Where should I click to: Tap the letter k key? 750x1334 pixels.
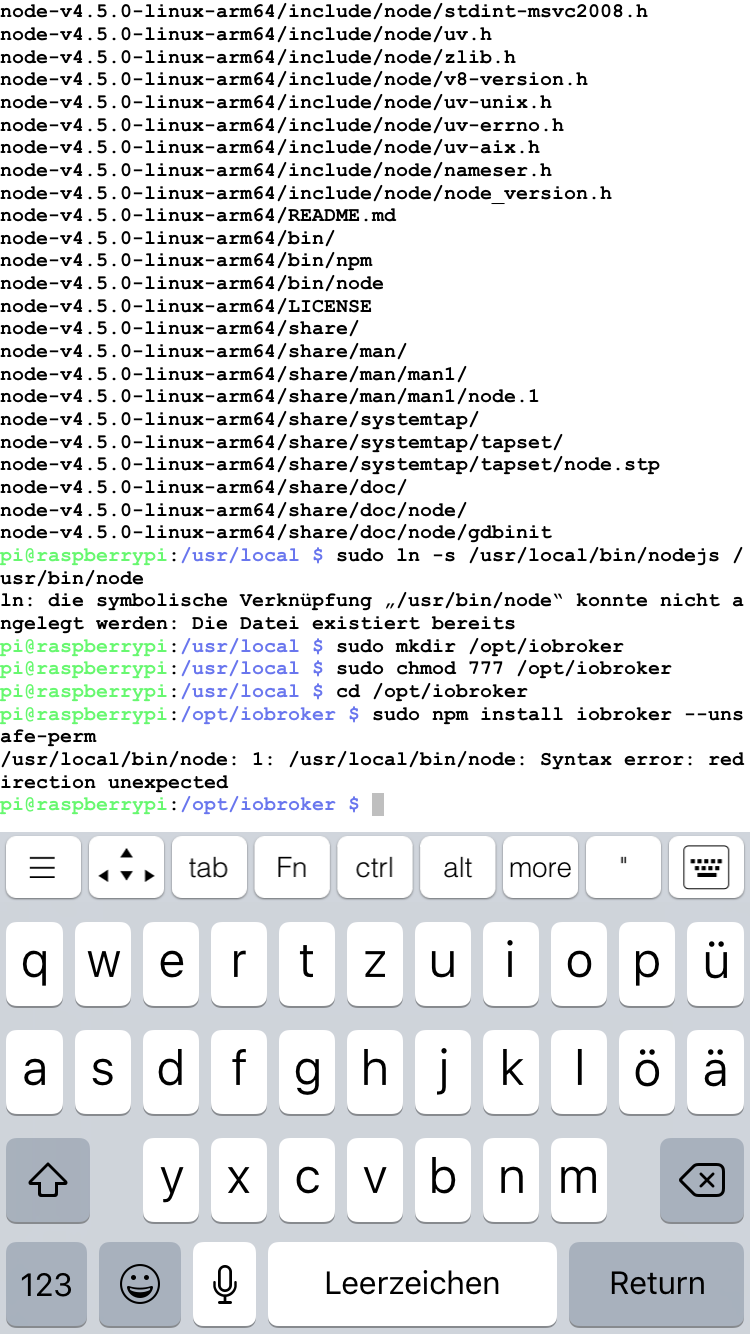511,1072
